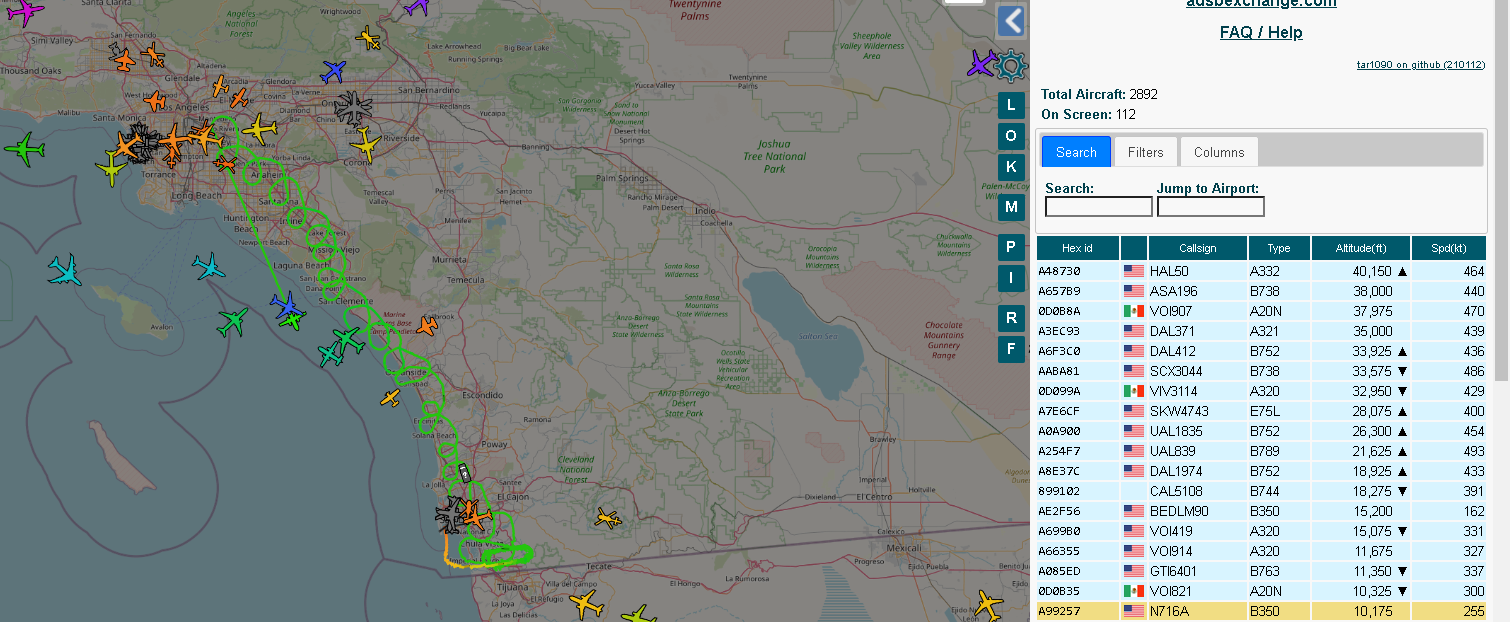Toggle the R map button
This screenshot has height=622, width=1510.
point(1011,318)
